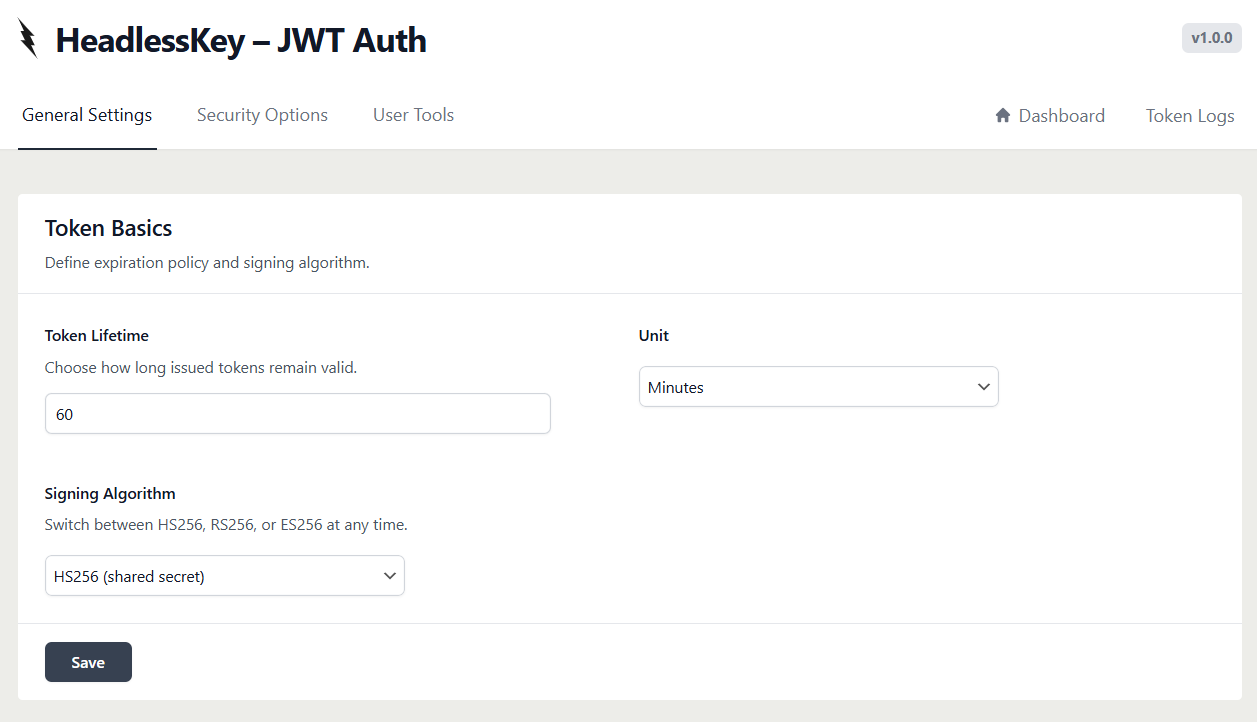Screen dimensions: 1257x722
Task: Go to the User Tools tab
Action: (x=413, y=115)
